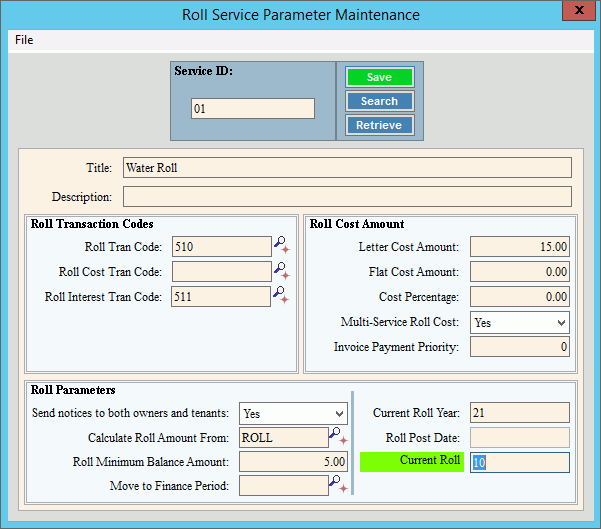Select the Roll Interest Tran Code field with 511
The height and width of the screenshot is (529, 601).
click(x=221, y=297)
